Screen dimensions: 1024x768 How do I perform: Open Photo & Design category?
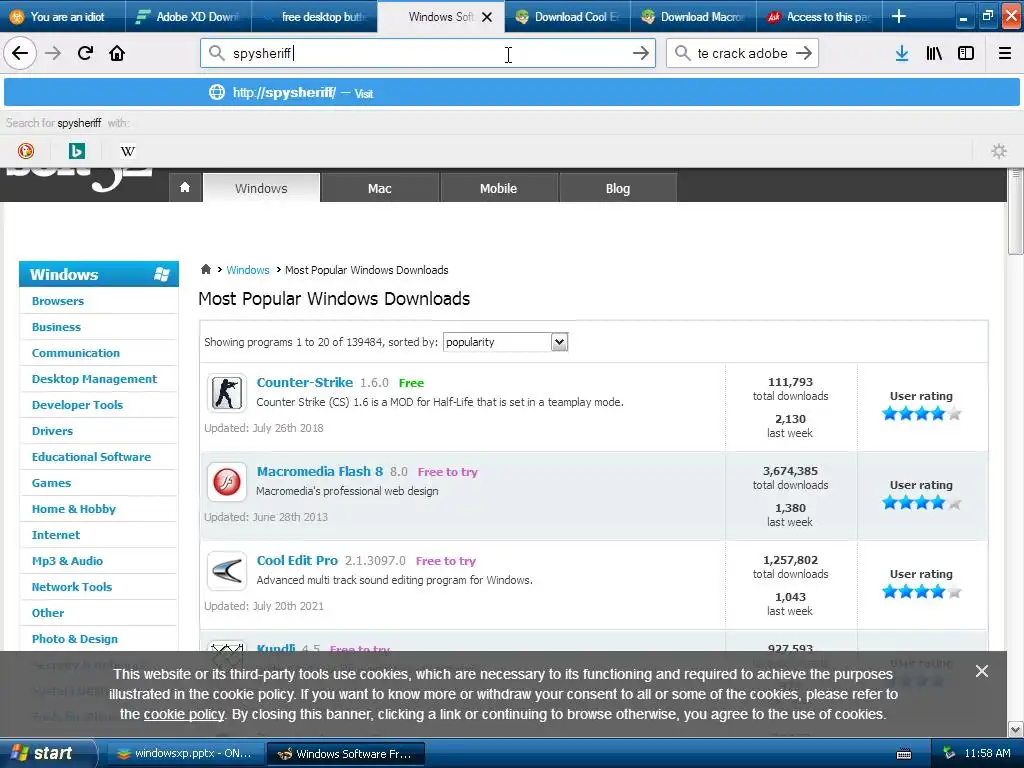(x=74, y=639)
